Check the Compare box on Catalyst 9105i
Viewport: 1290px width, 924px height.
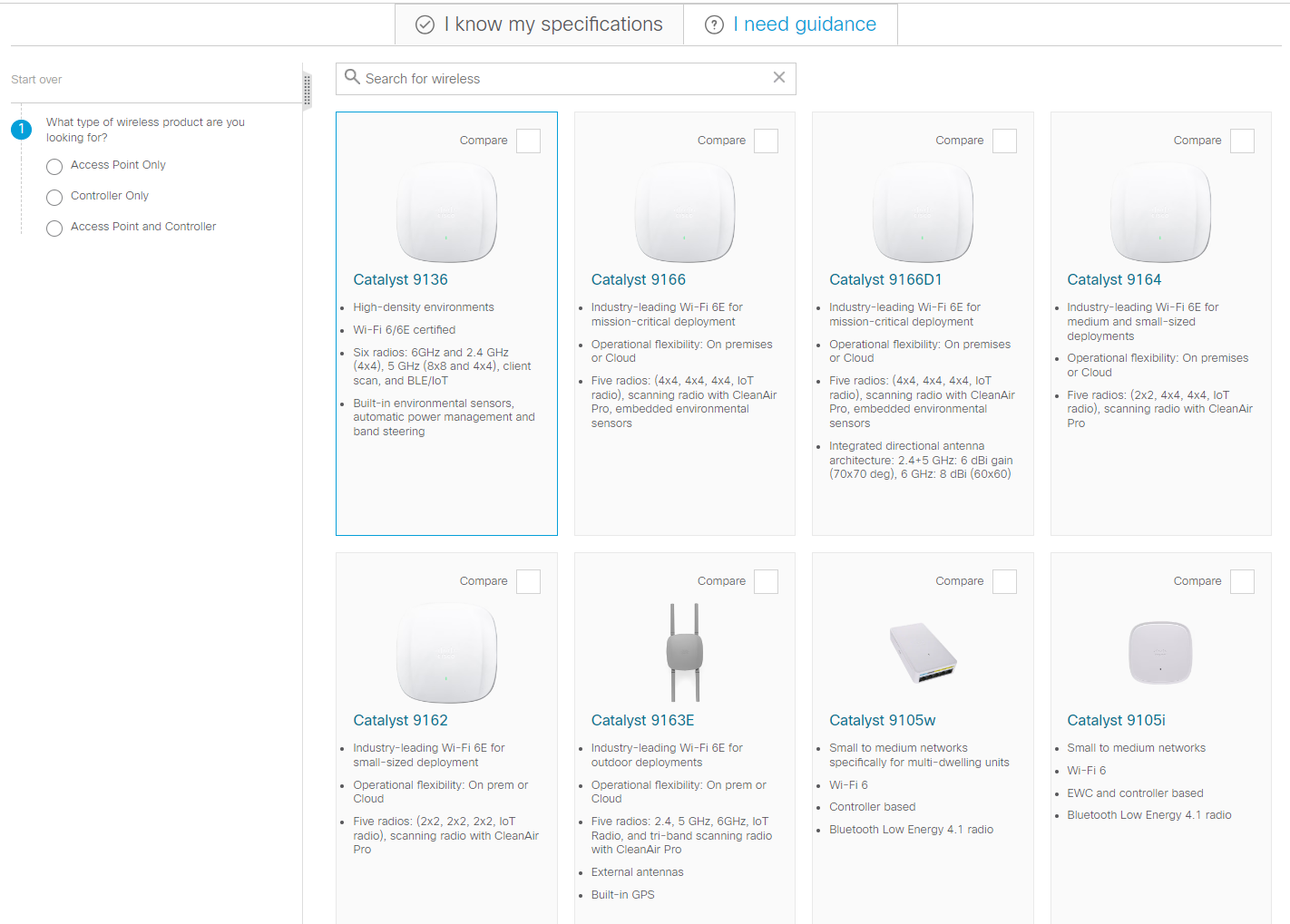1242,581
